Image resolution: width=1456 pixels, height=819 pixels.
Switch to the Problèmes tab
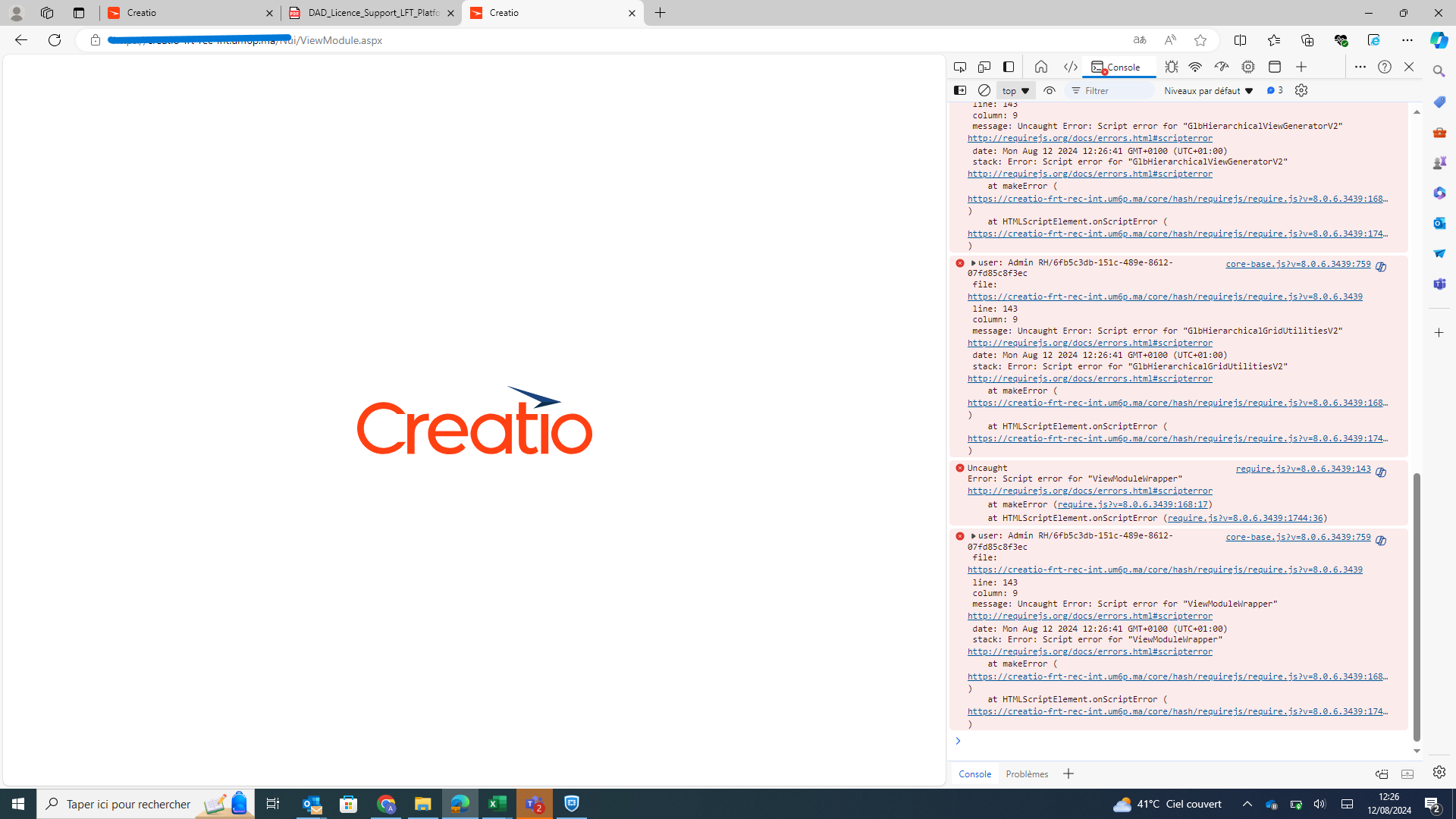point(1026,773)
